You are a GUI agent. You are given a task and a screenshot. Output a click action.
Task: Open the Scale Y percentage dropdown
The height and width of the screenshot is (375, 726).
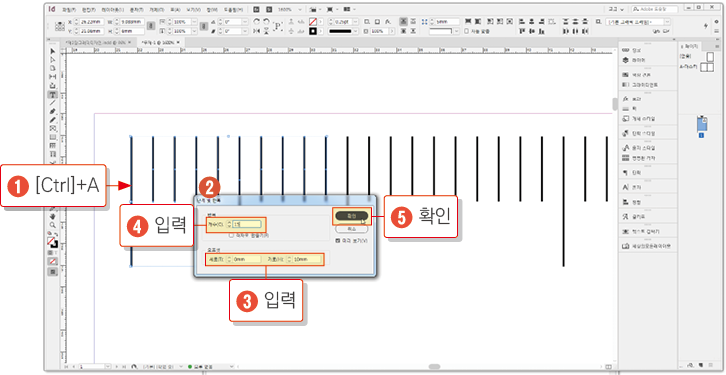point(194,31)
